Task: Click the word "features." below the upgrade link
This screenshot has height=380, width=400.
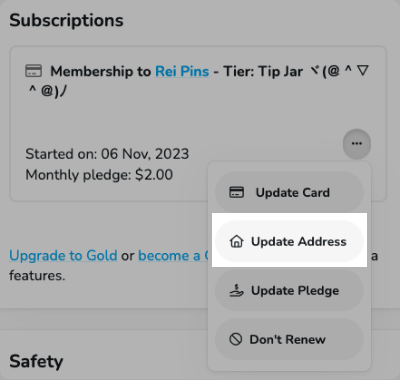Action: tap(37, 276)
